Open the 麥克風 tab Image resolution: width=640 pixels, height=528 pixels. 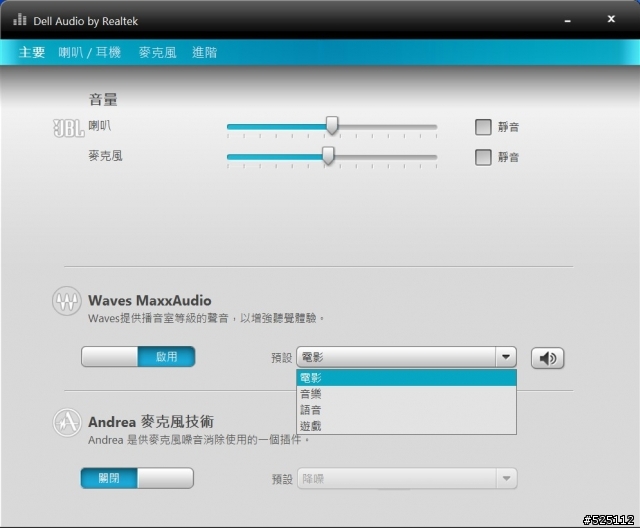(x=158, y=52)
